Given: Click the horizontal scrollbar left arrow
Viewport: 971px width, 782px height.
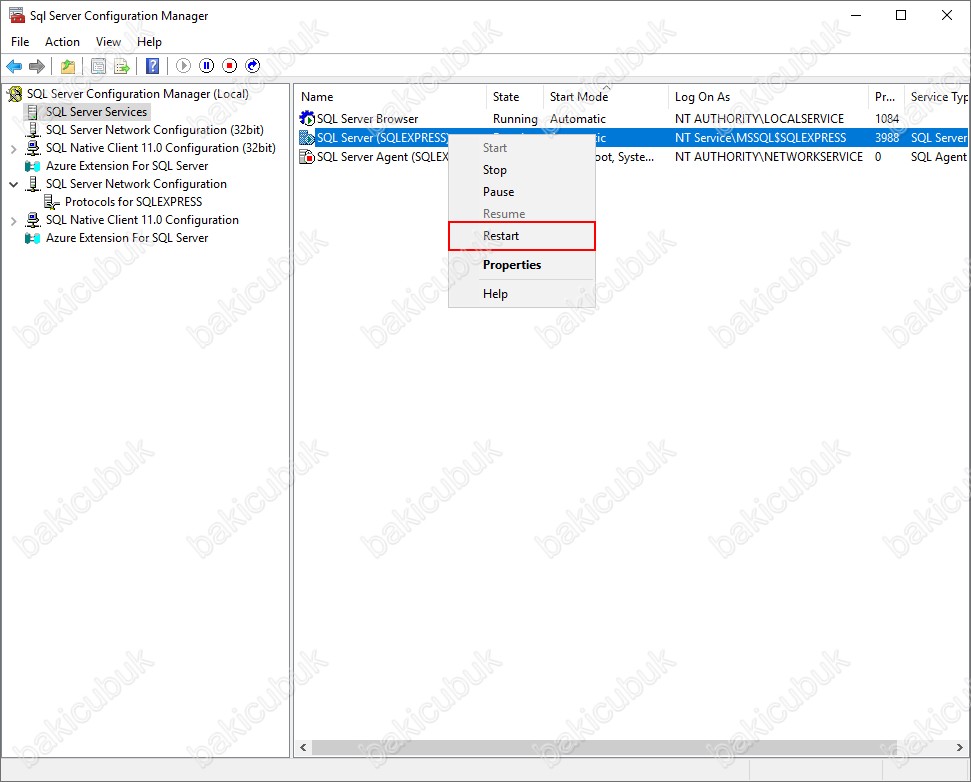Looking at the screenshot, I should [303, 748].
